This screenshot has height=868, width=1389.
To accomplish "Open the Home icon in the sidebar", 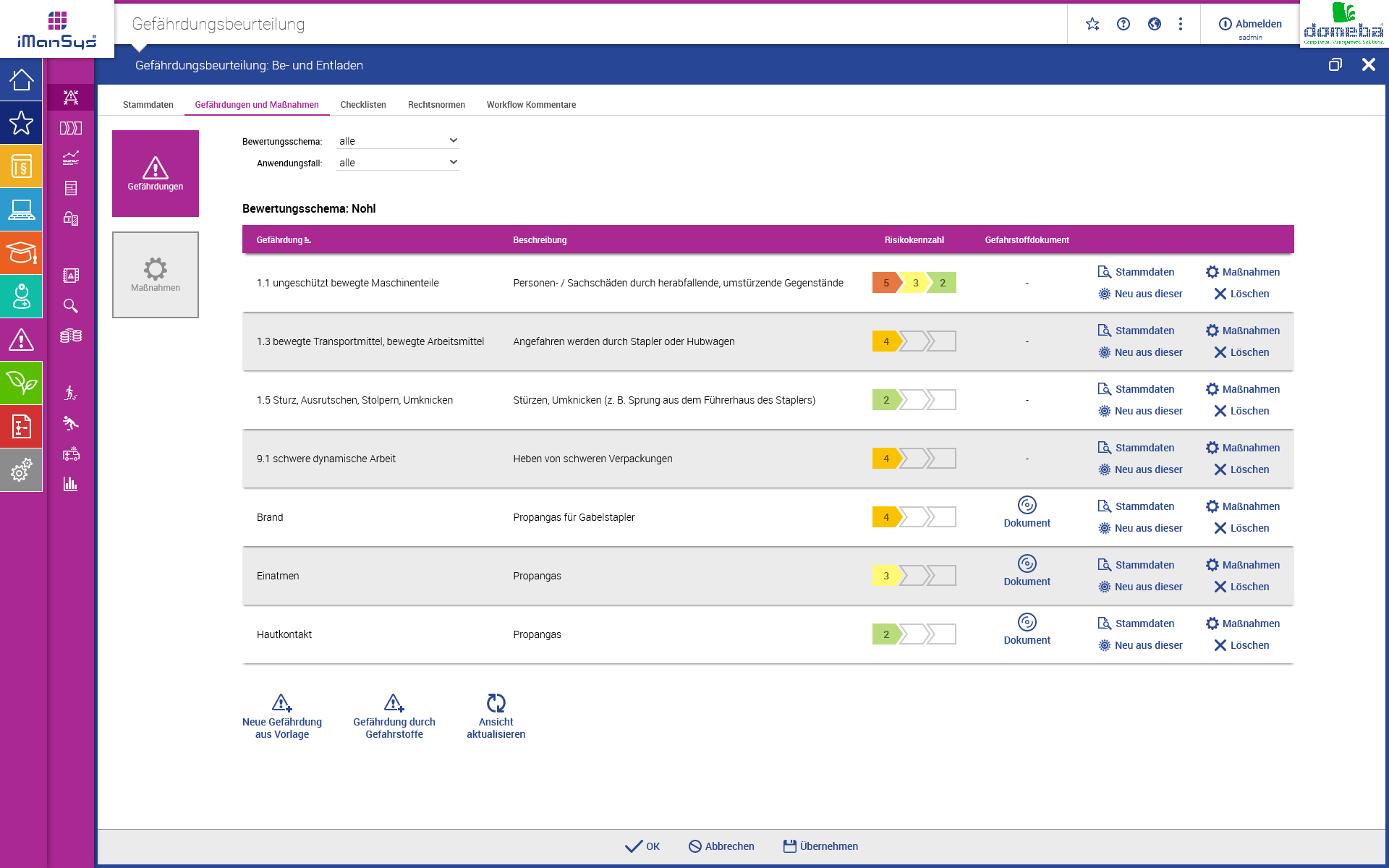I will [21, 80].
